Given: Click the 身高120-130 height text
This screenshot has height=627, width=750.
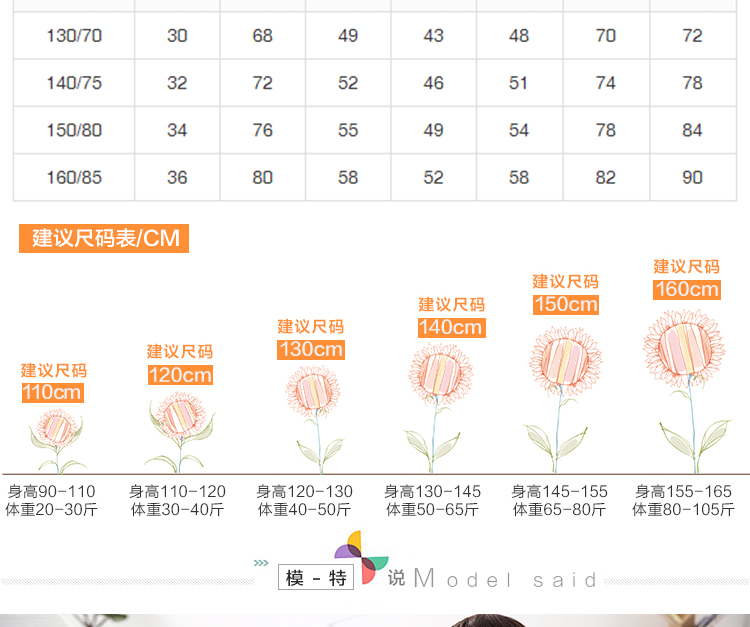Looking at the screenshot, I should click(304, 491).
